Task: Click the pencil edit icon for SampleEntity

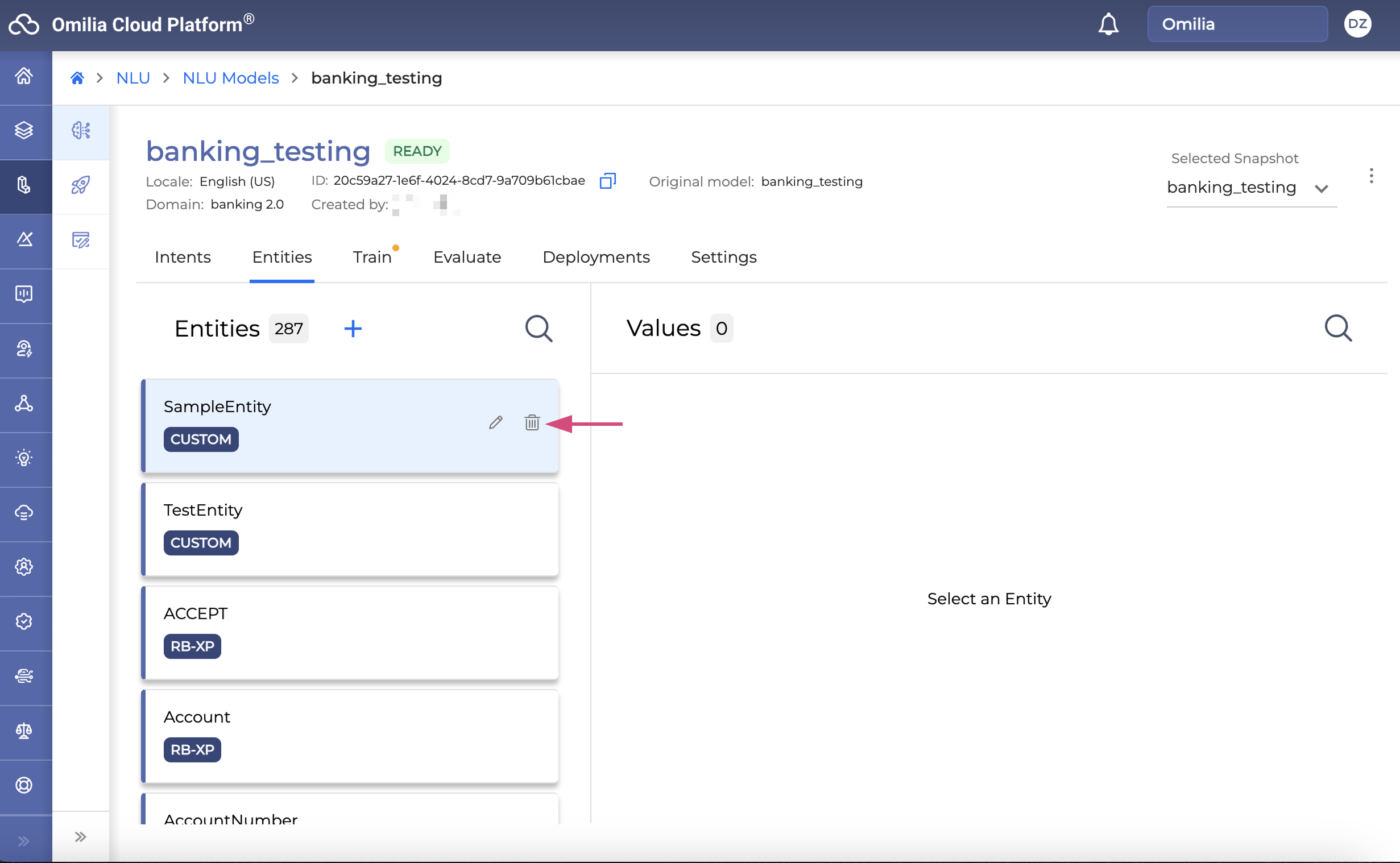Action: (x=495, y=422)
